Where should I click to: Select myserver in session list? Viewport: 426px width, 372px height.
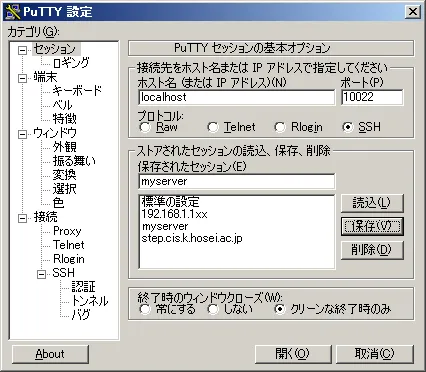(165, 226)
